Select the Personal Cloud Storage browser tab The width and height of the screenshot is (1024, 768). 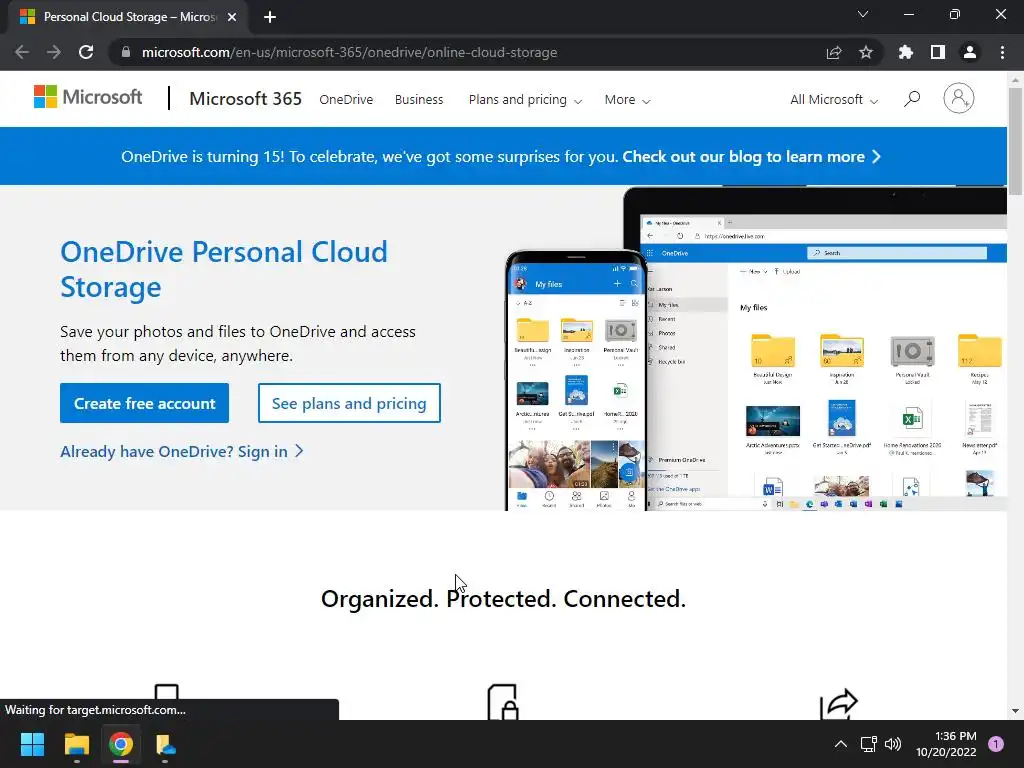pyautogui.click(x=127, y=18)
